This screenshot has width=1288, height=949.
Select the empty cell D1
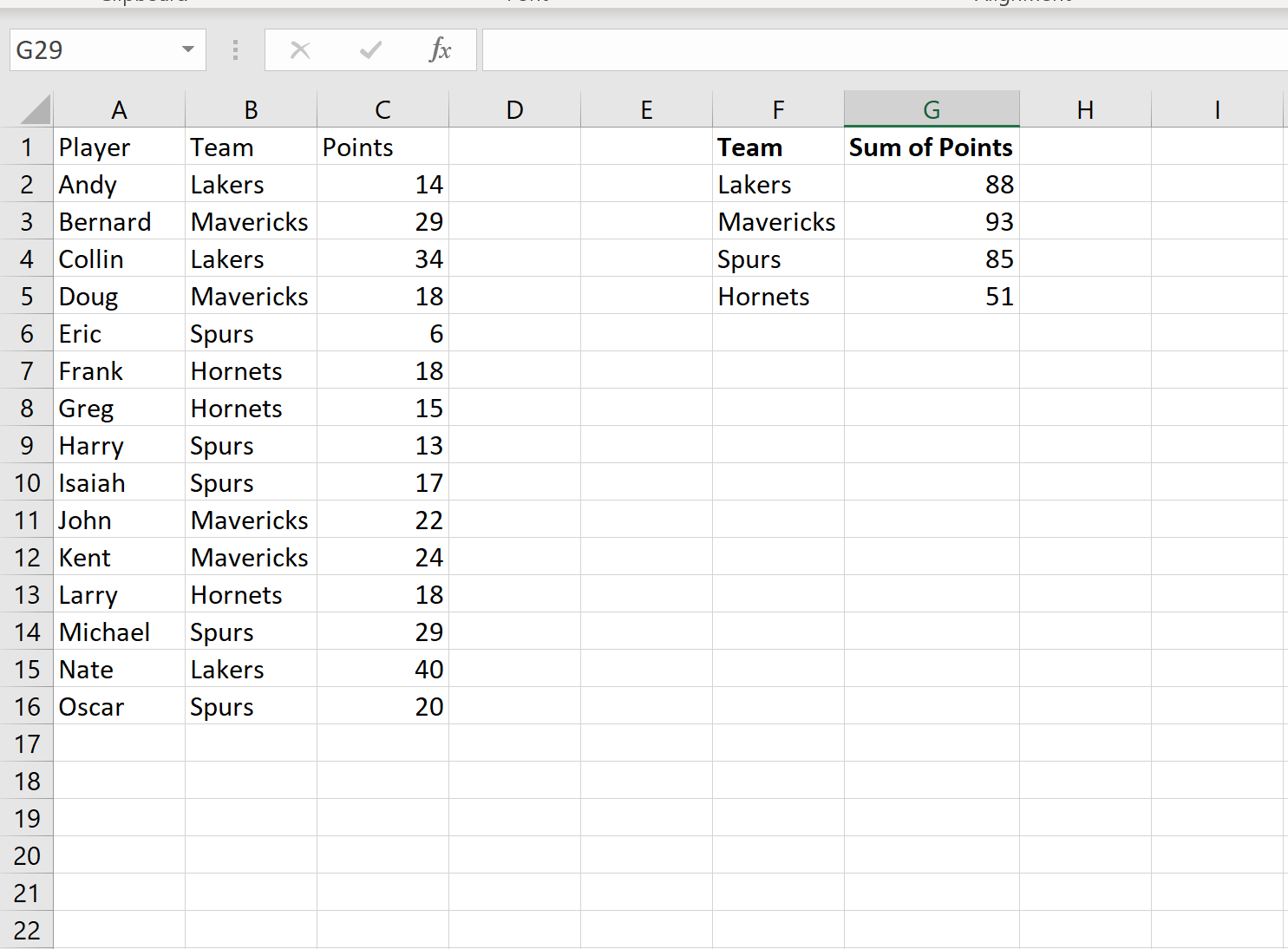point(514,147)
